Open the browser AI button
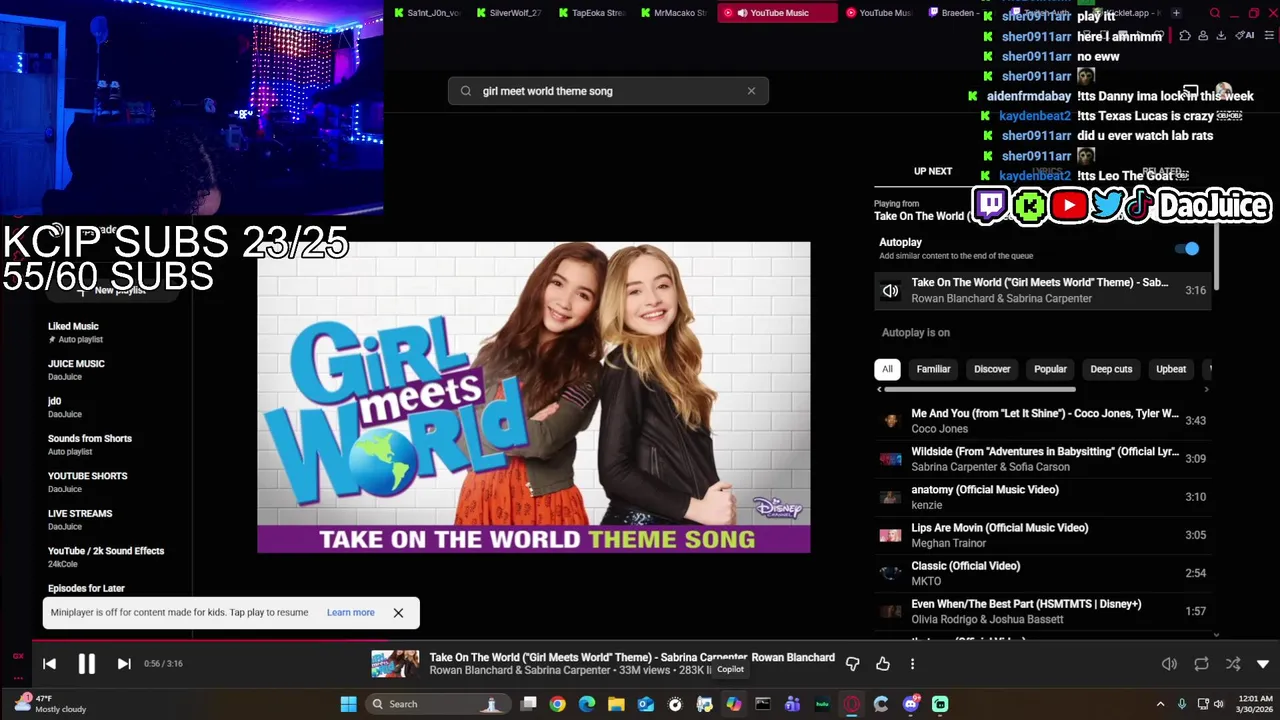Image resolution: width=1280 pixels, height=720 pixels. pos(1246,36)
